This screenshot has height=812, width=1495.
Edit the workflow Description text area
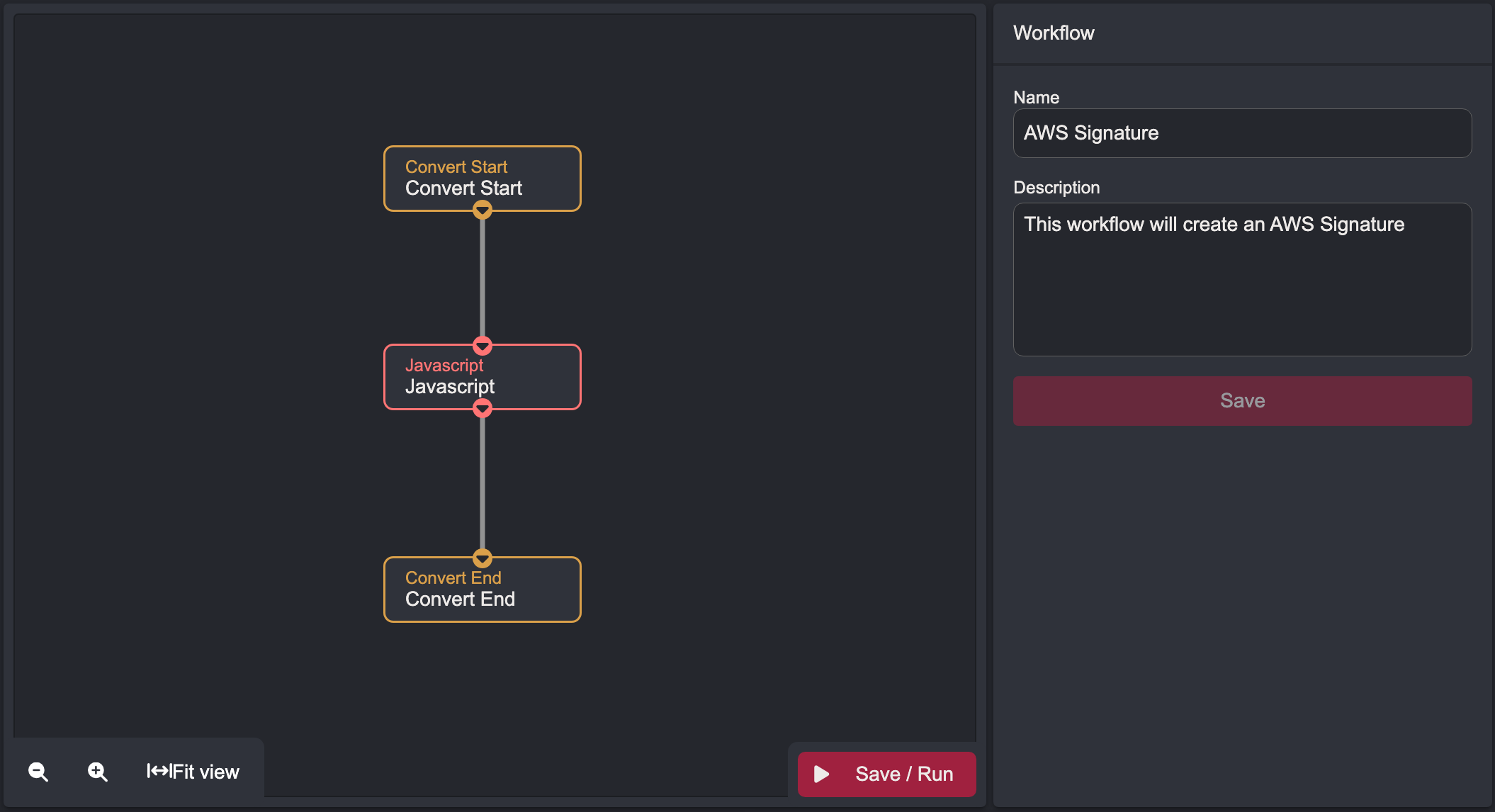1242,279
